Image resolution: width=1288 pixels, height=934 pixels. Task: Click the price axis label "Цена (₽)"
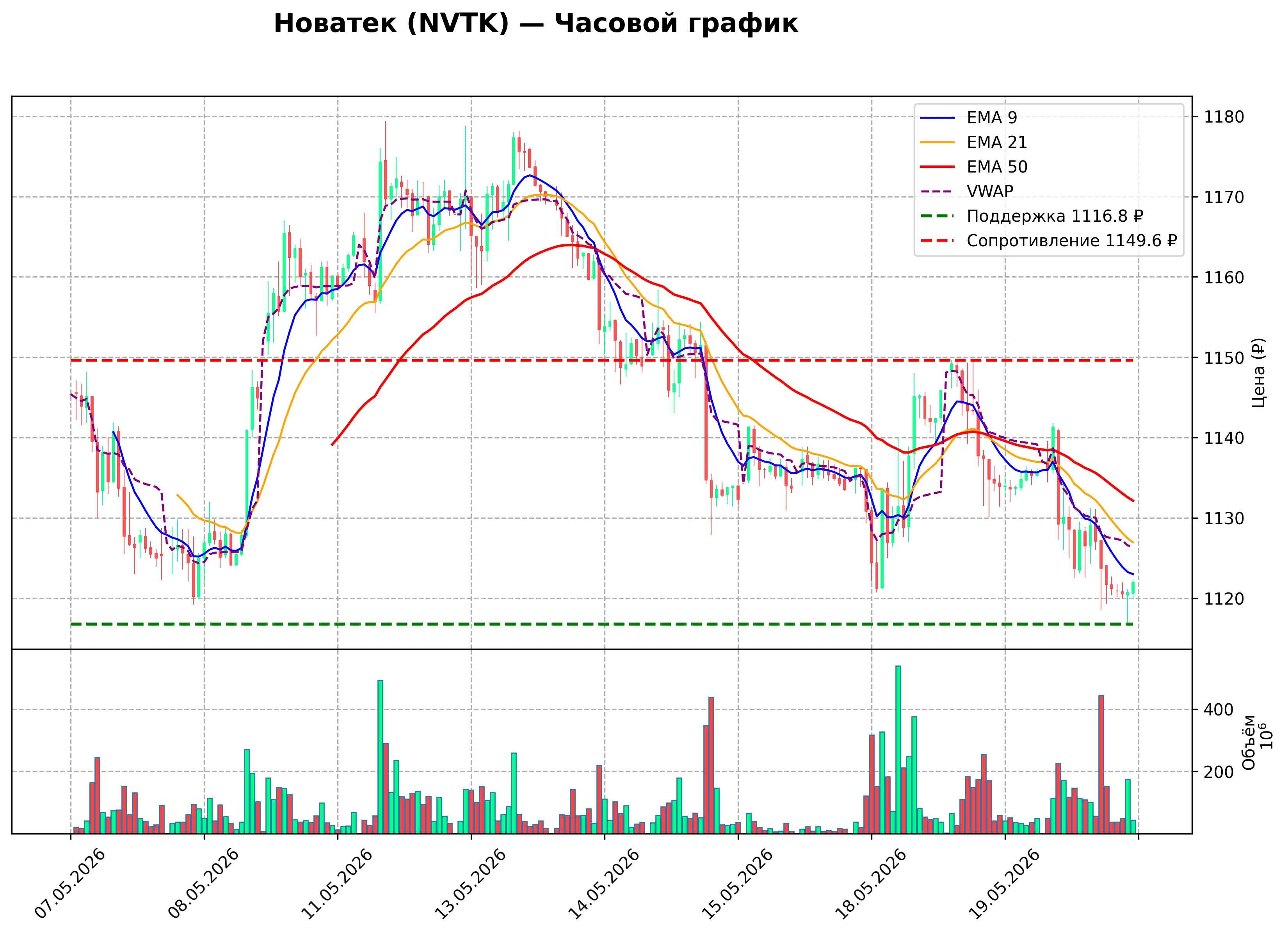pyautogui.click(x=1258, y=372)
